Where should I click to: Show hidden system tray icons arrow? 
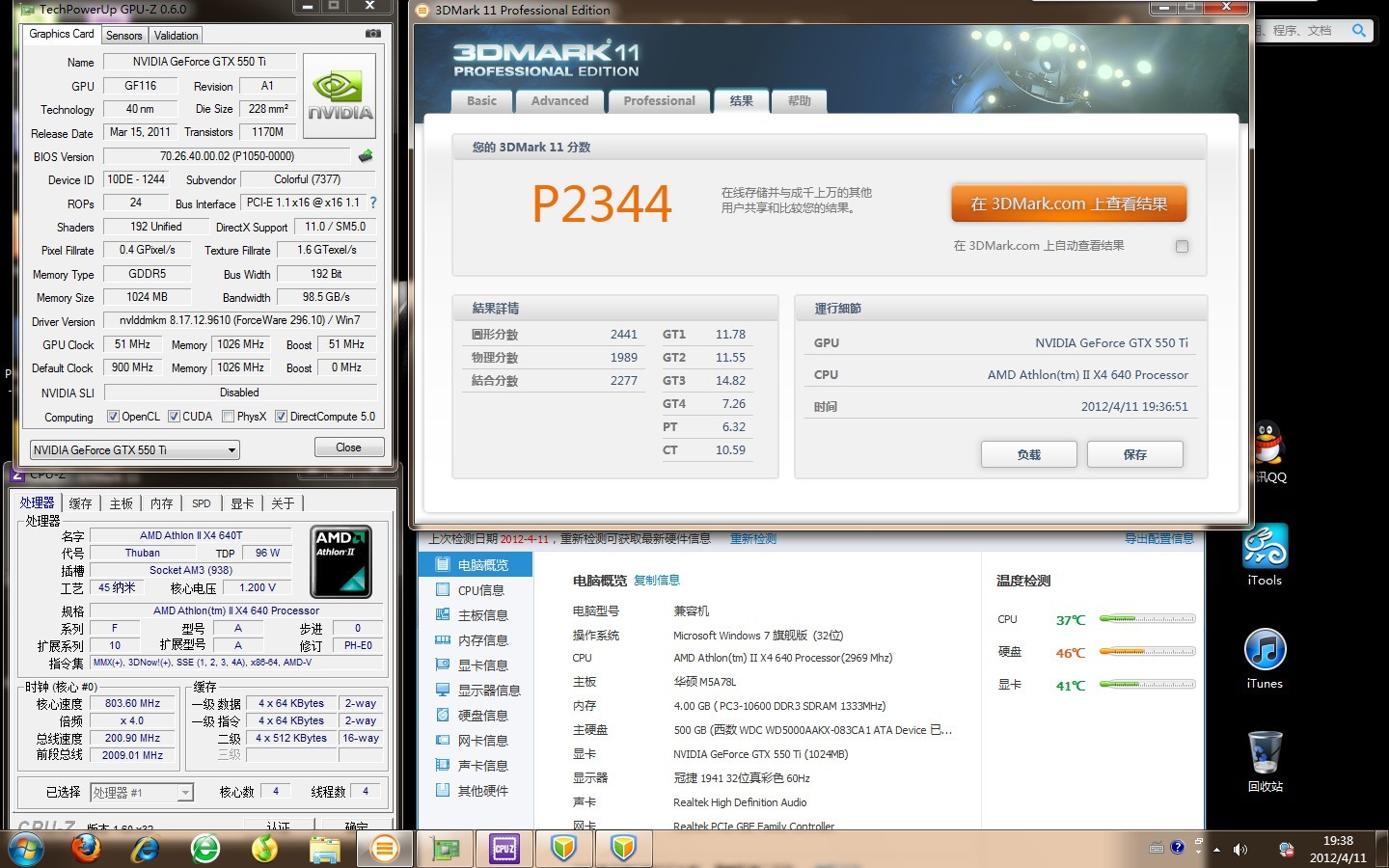(x=1216, y=850)
